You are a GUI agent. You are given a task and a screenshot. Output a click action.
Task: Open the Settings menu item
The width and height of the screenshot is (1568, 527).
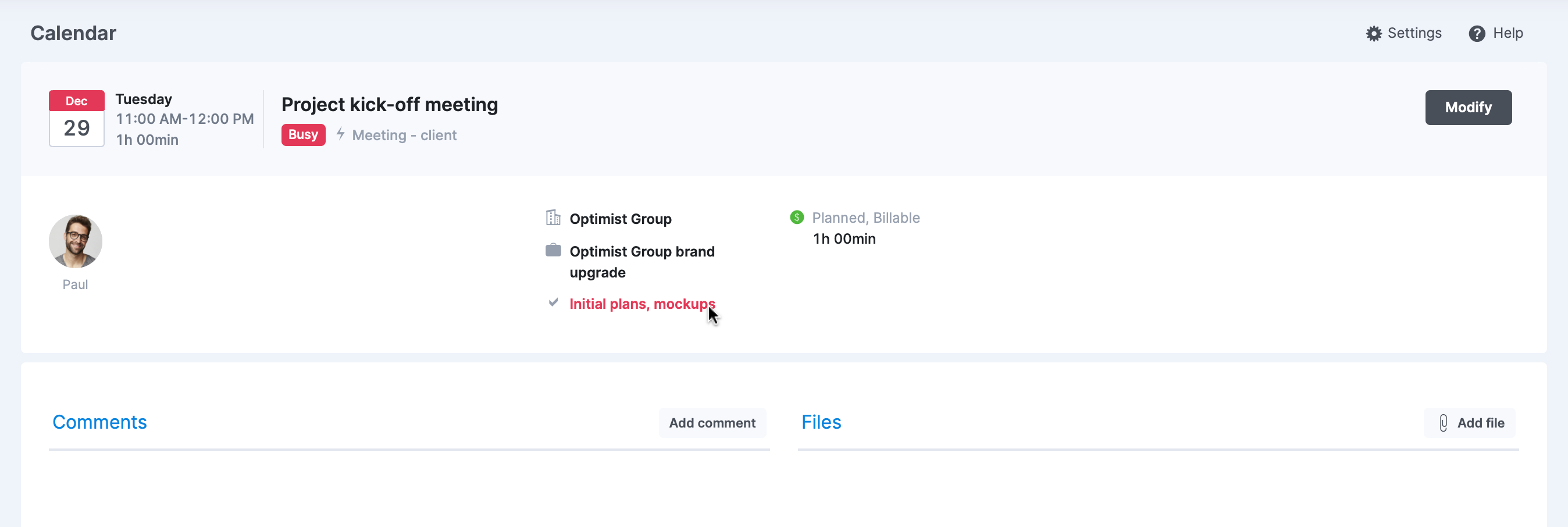(1403, 34)
